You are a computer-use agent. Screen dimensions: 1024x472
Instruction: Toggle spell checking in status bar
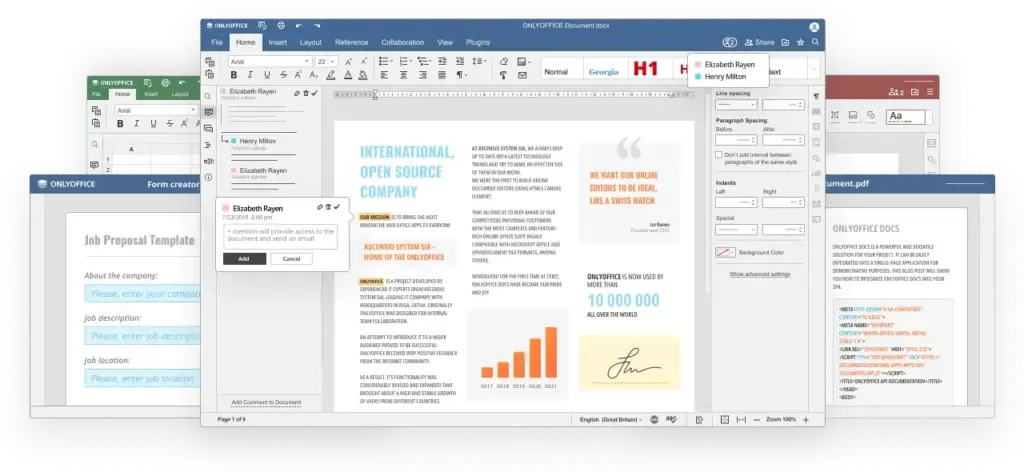[671, 420]
